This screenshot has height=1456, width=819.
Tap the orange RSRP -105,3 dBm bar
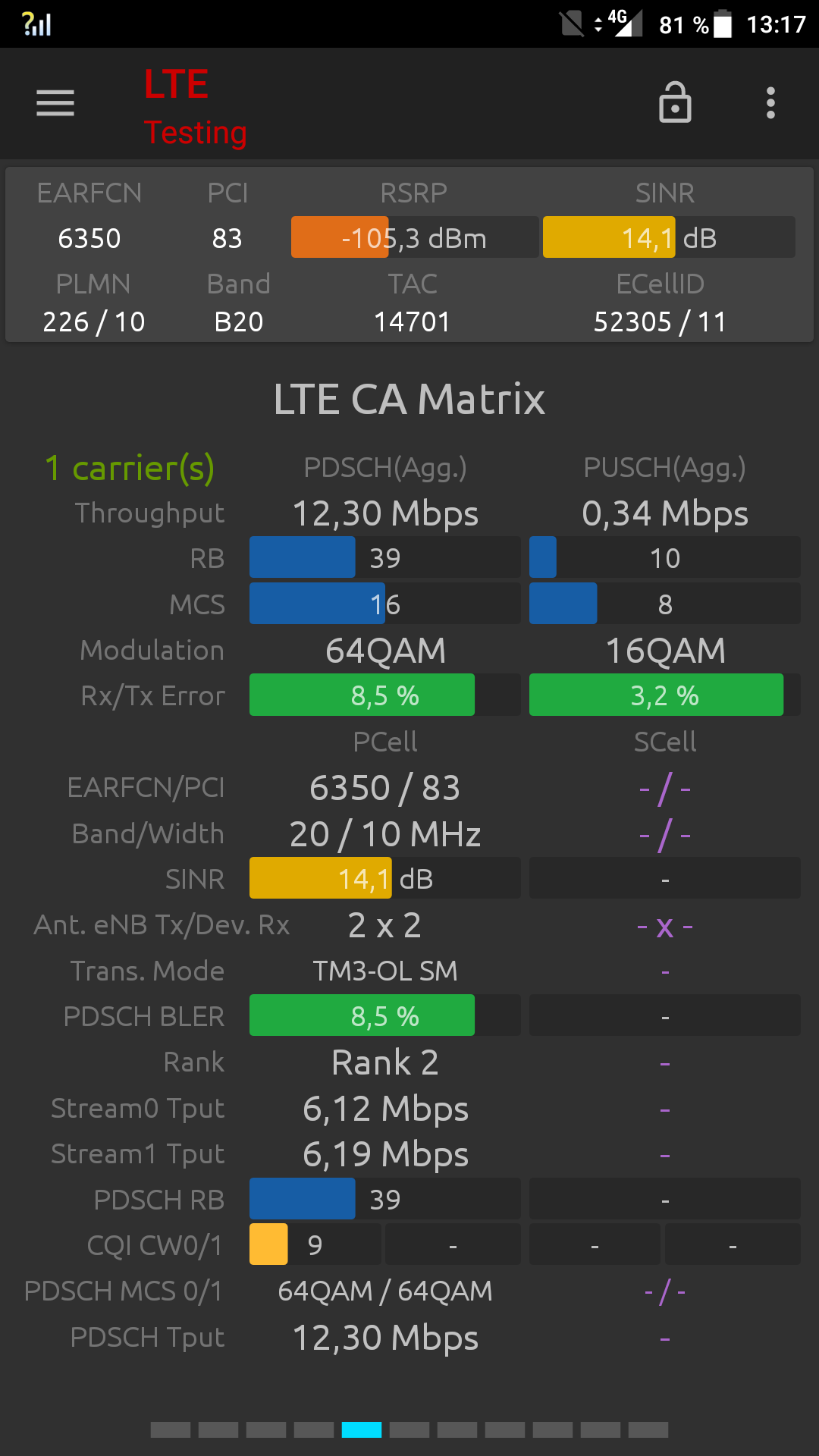click(x=415, y=237)
